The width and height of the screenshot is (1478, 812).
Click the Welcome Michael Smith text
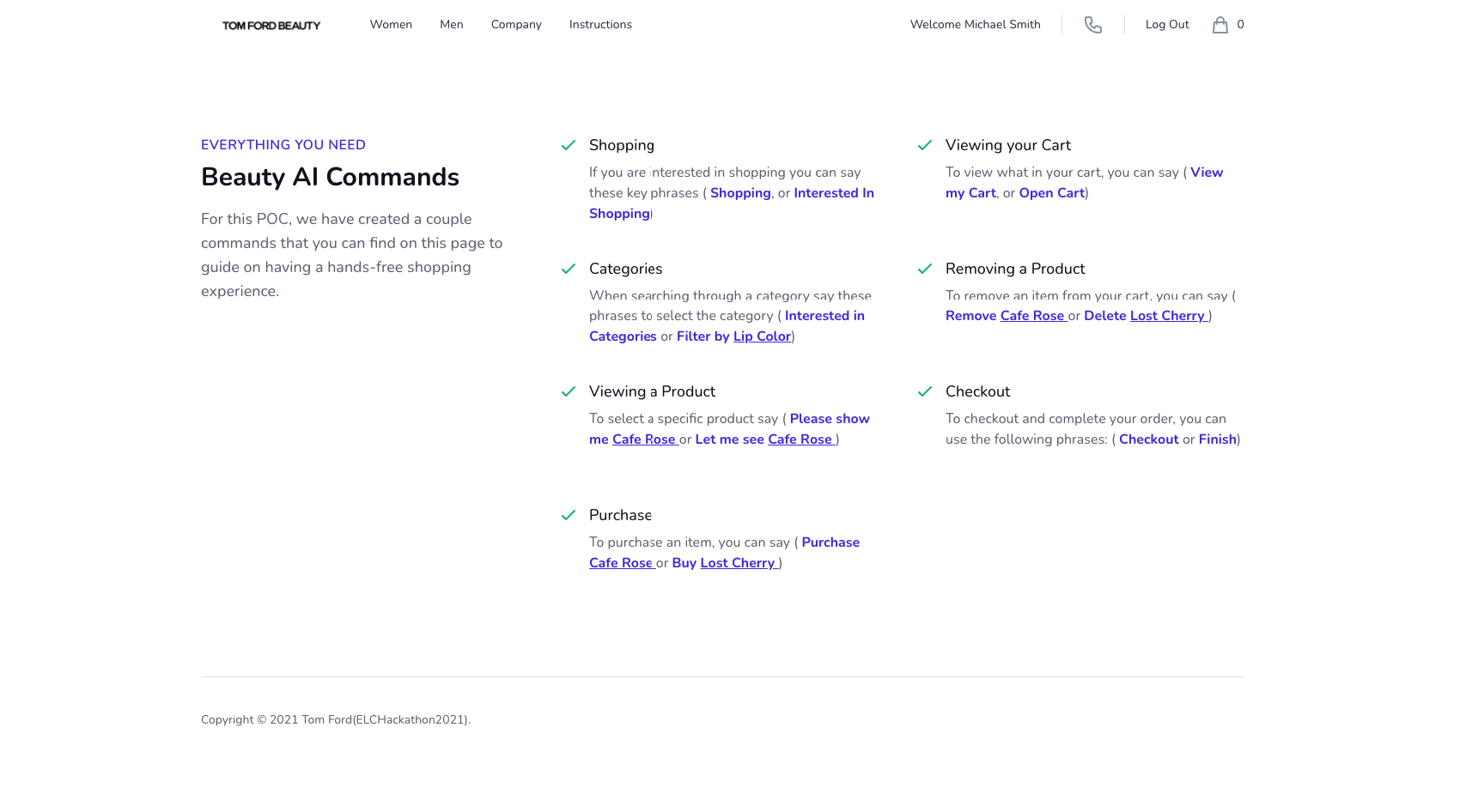tap(975, 24)
